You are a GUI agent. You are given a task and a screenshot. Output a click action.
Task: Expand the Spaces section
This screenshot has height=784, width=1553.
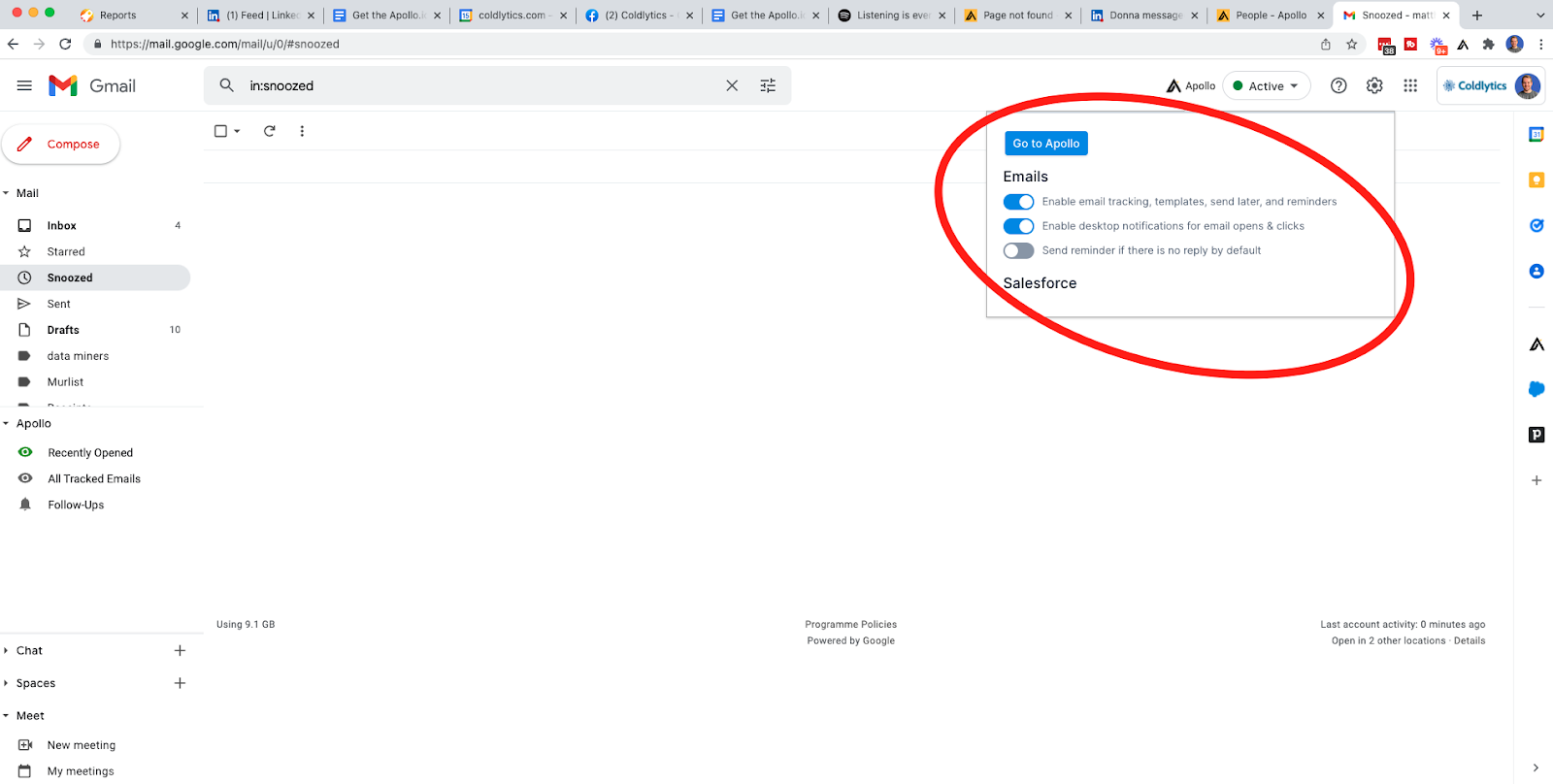pyautogui.click(x=6, y=683)
